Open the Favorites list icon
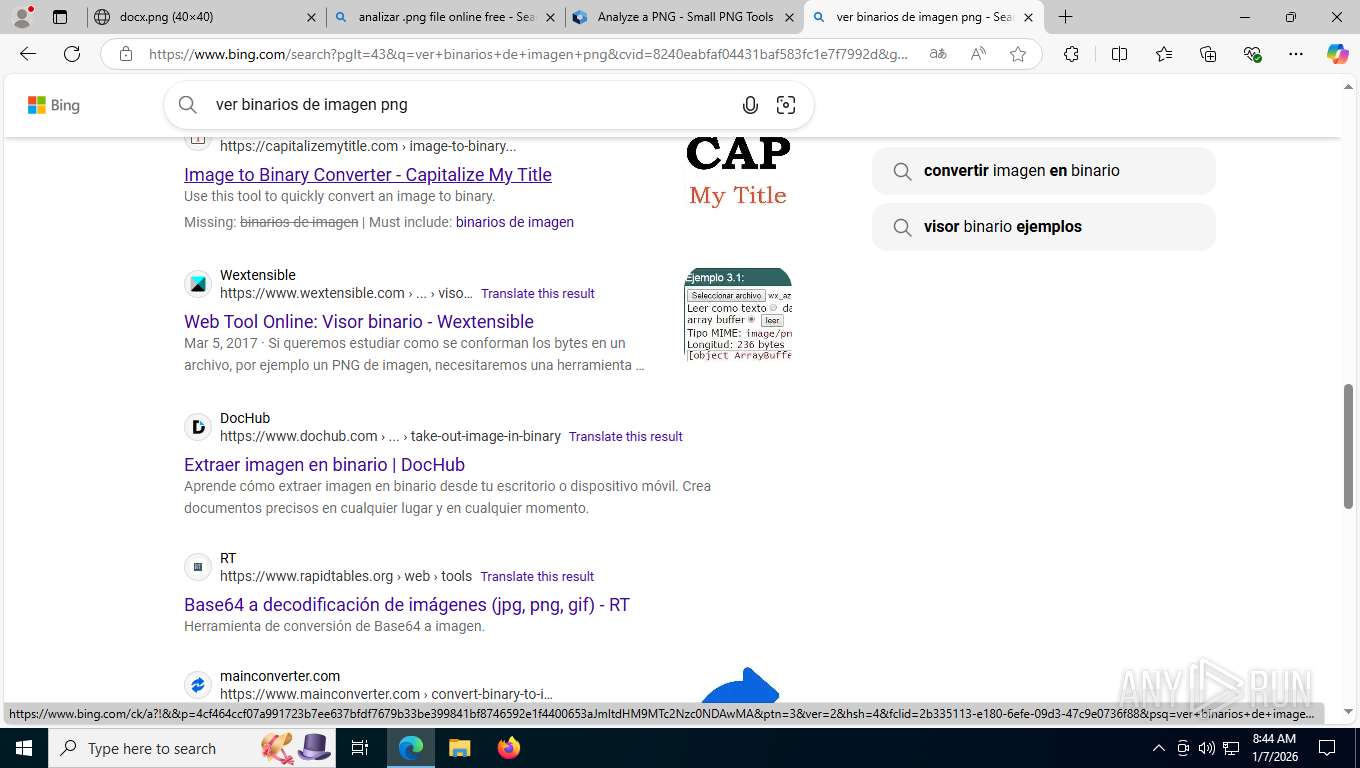Viewport: 1360px width, 768px height. click(1164, 54)
